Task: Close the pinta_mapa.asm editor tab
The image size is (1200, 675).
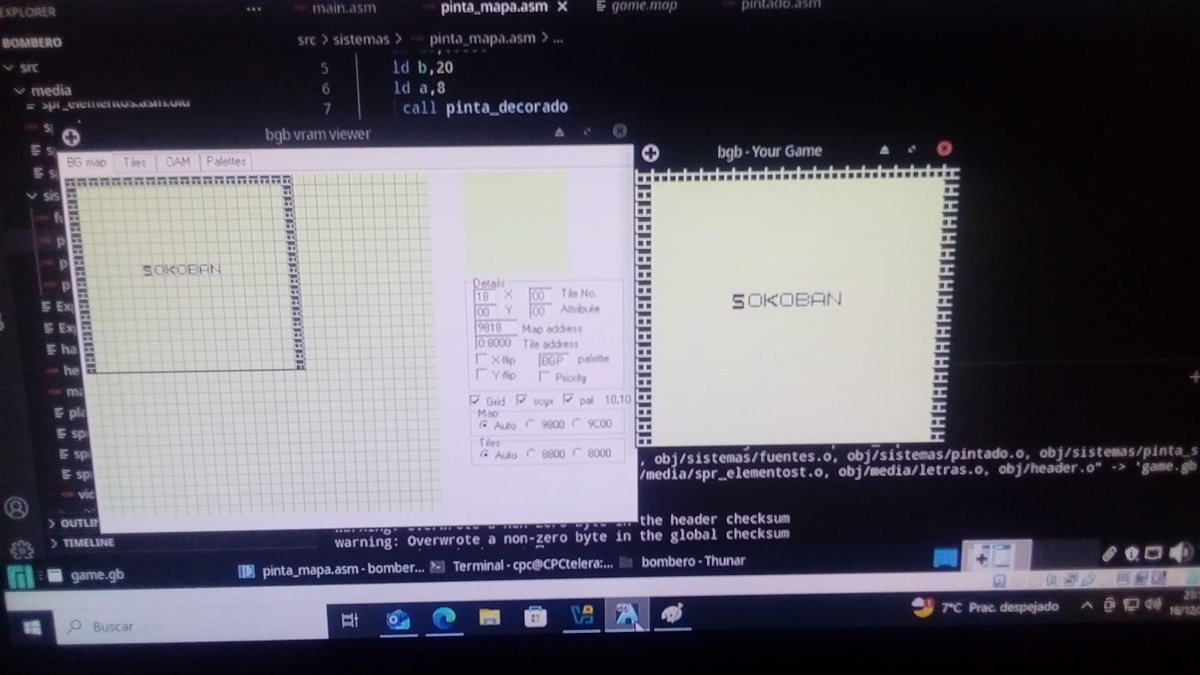Action: [562, 6]
